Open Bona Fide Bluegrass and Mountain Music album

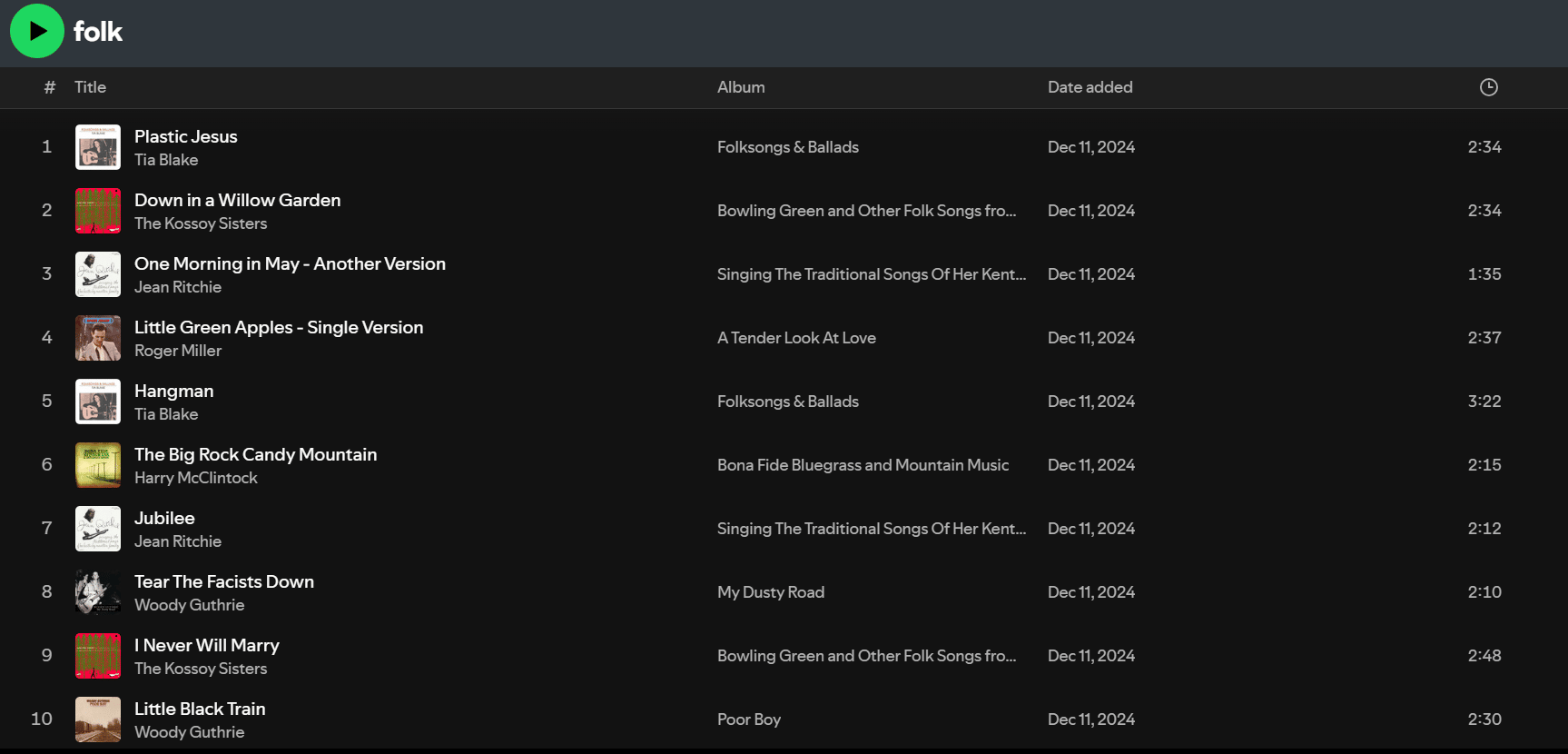pyautogui.click(x=863, y=465)
